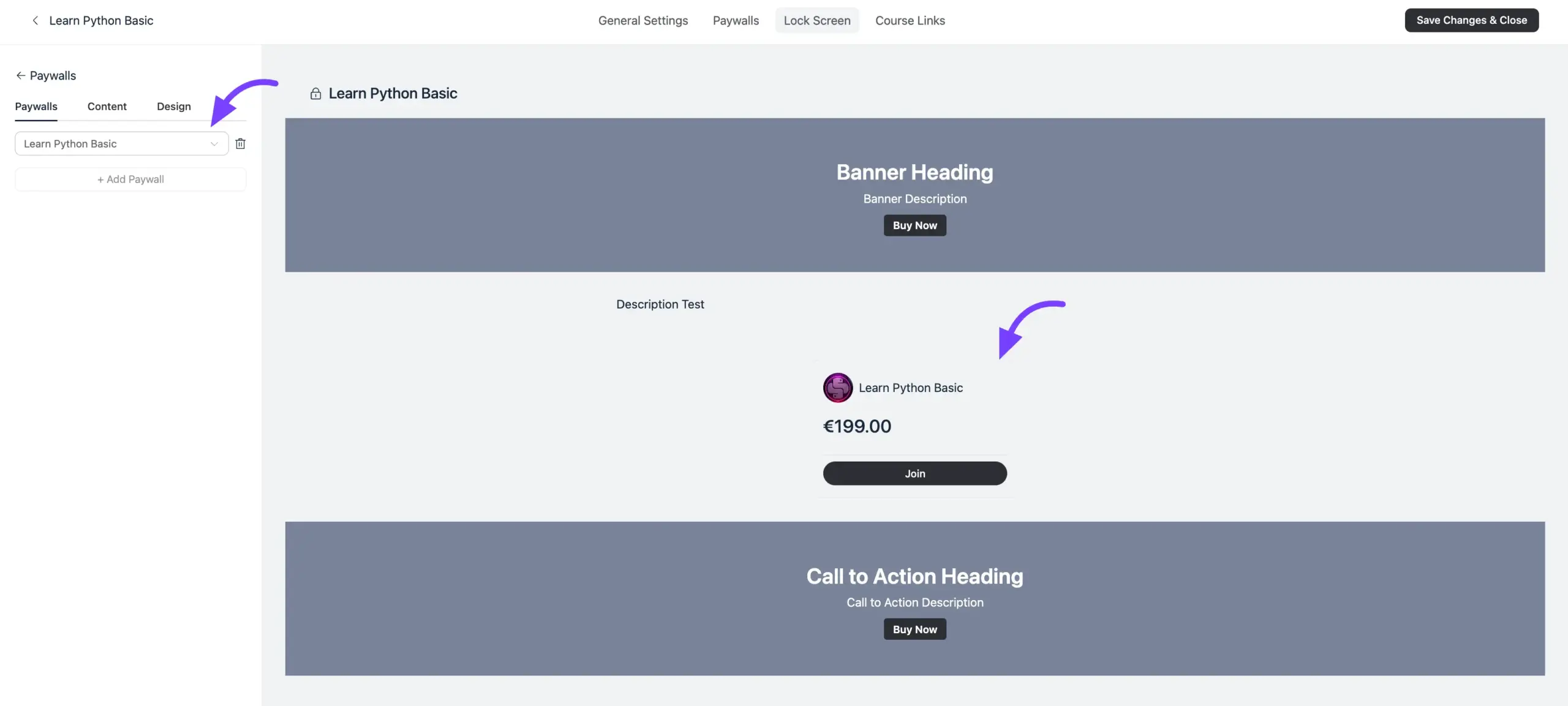
Task: Click Save Changes & Close
Action: click(1471, 20)
